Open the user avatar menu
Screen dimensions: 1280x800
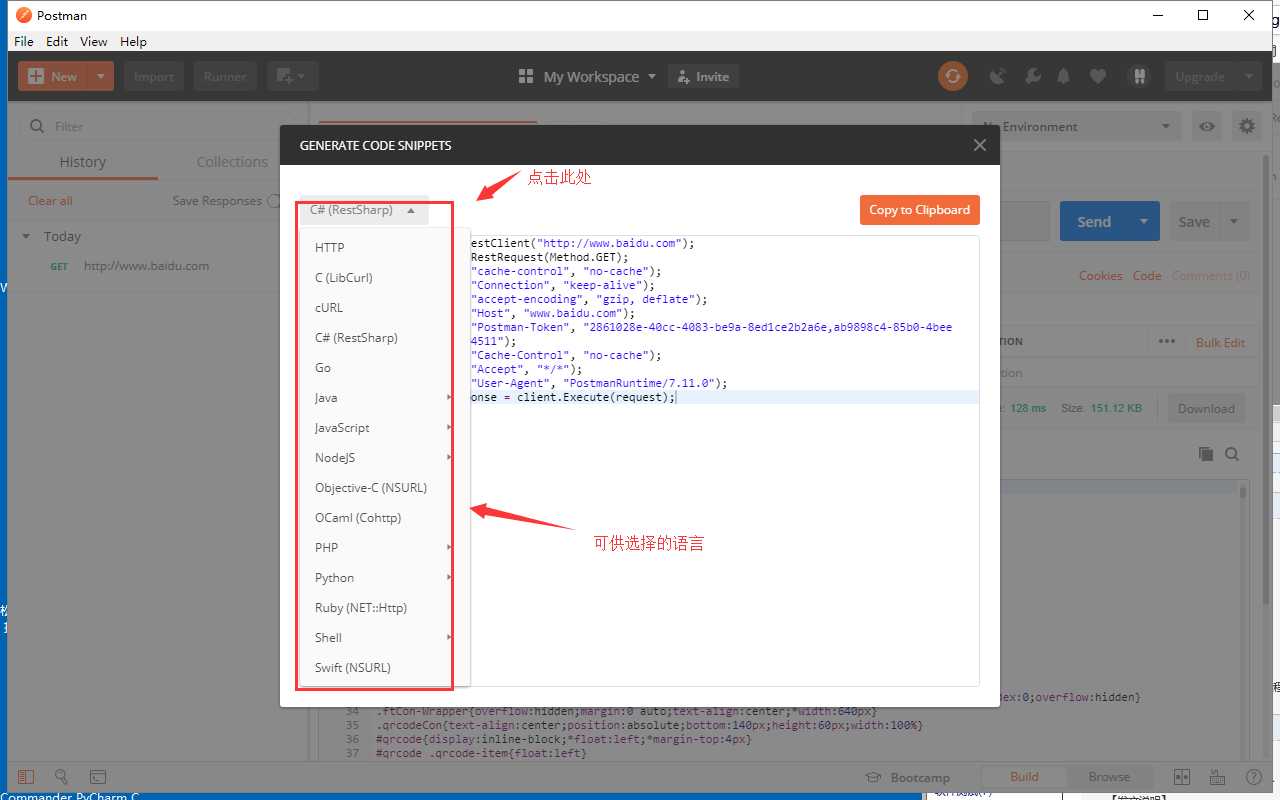(x=1138, y=76)
